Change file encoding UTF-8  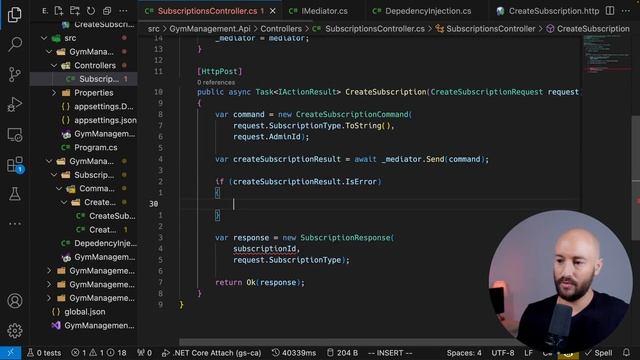click(502, 353)
